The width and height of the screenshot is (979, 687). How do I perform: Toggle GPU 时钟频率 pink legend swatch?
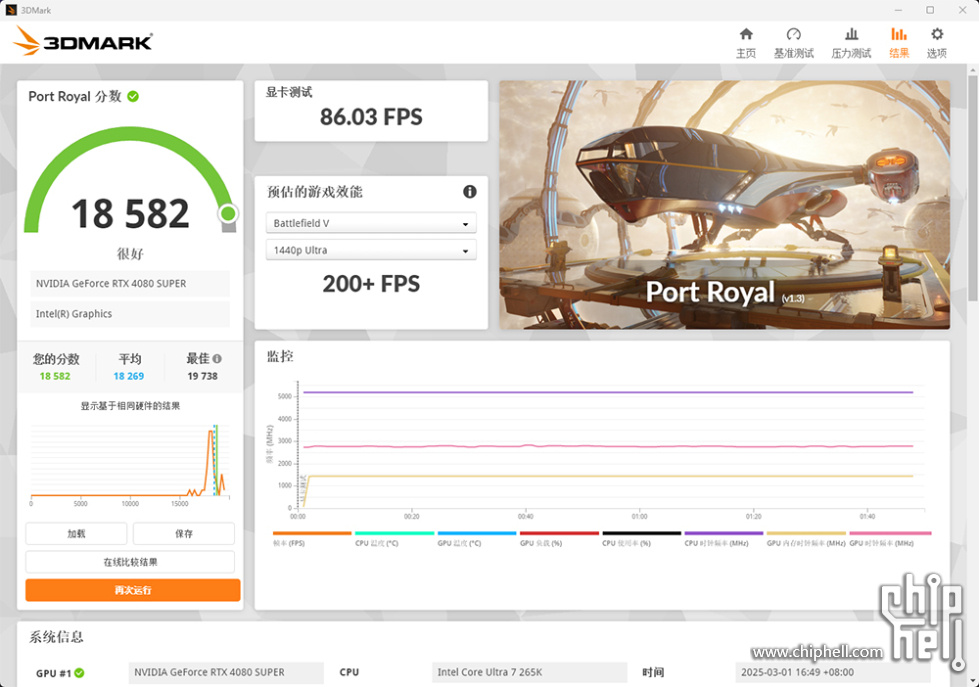click(890, 533)
